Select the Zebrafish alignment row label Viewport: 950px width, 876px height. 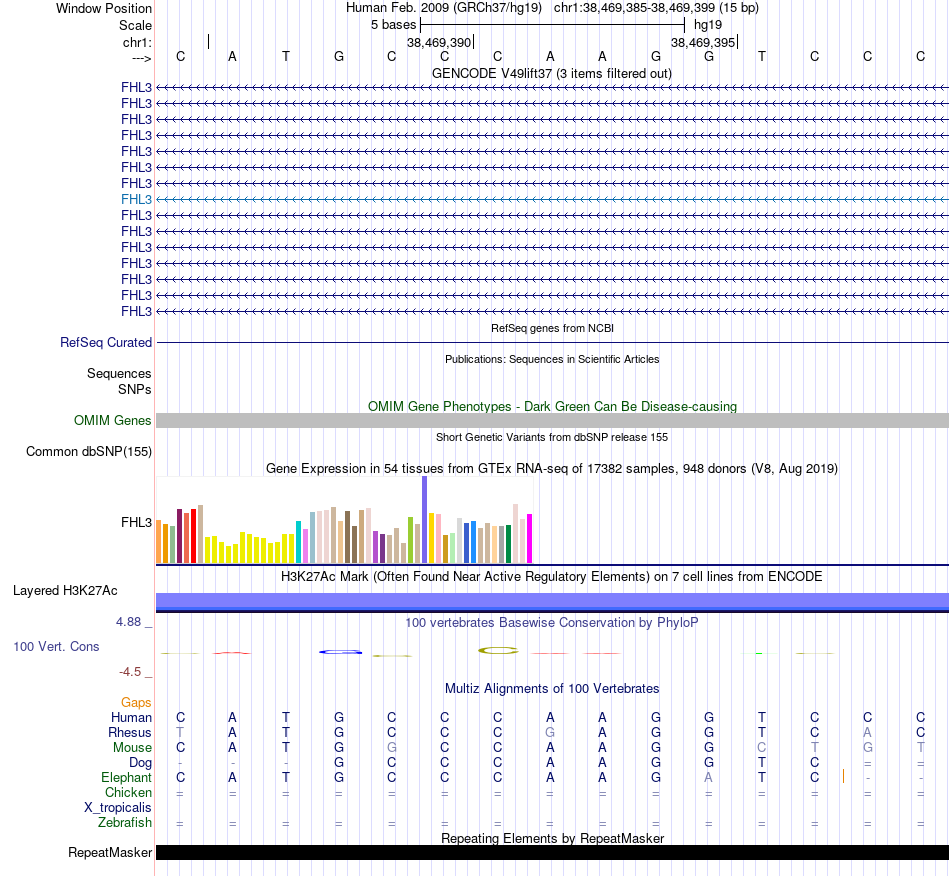tap(125, 823)
